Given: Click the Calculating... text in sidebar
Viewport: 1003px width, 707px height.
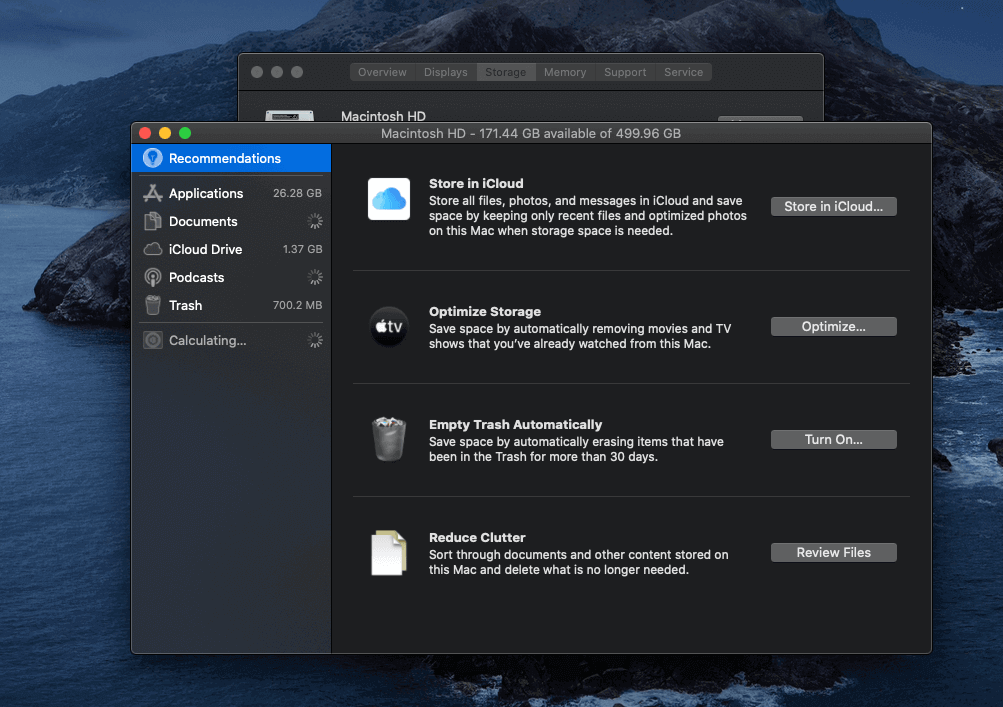Looking at the screenshot, I should coord(207,340).
